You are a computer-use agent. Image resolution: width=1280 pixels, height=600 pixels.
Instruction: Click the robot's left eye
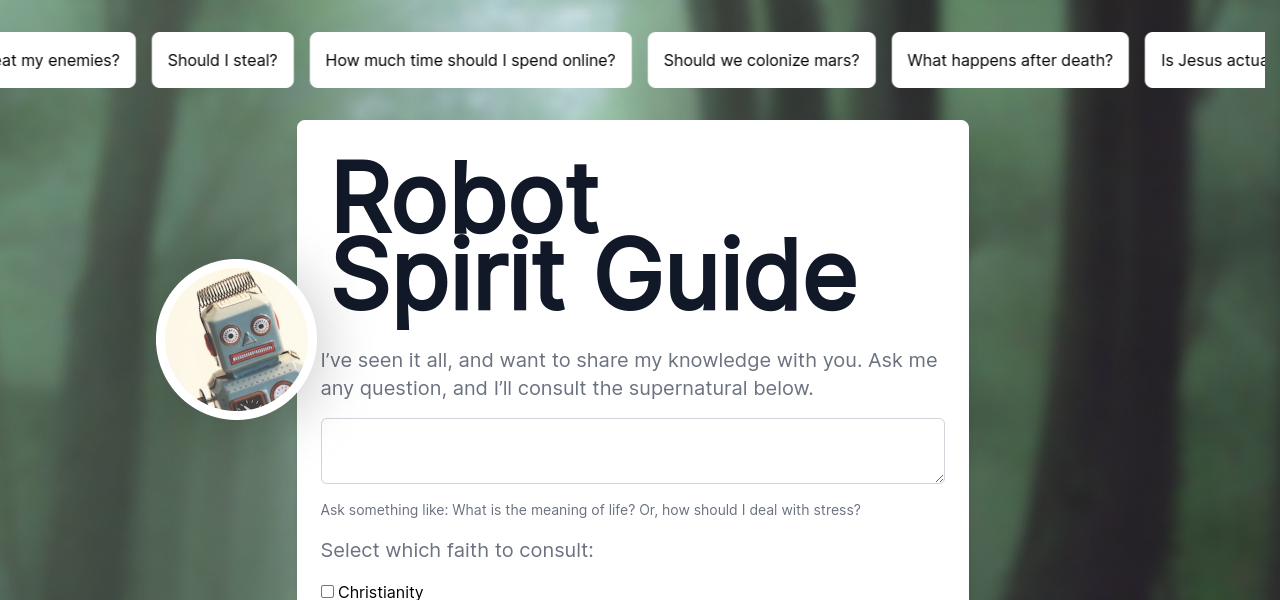pos(229,336)
